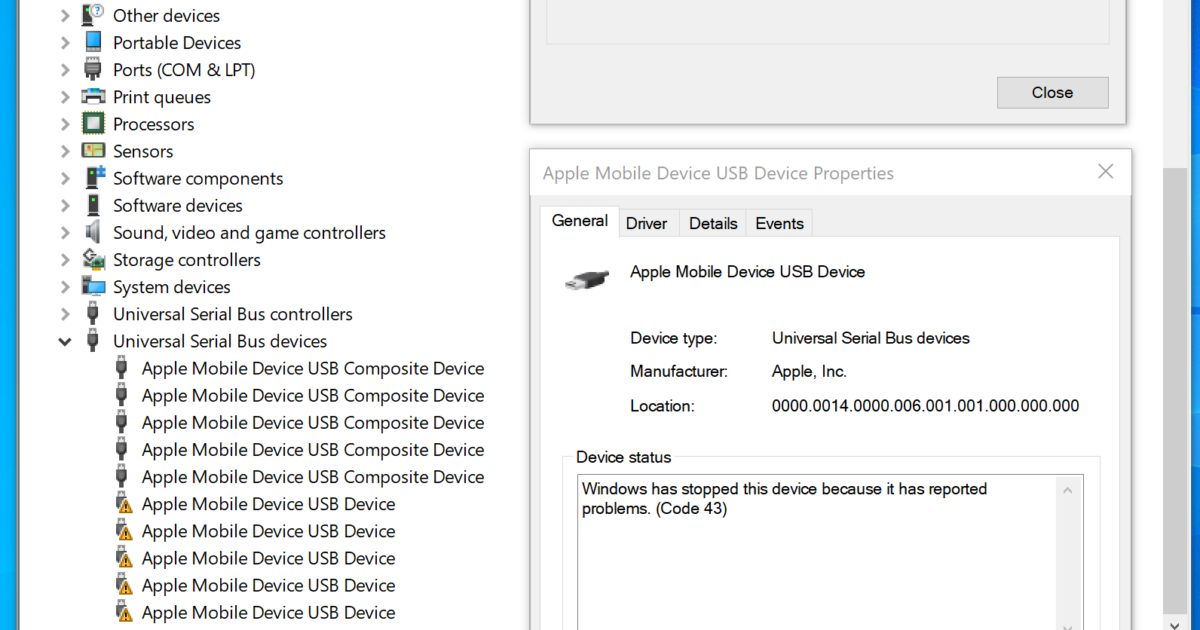Collapse the Universal Serial Bus devices category
1200x630 pixels.
64,341
